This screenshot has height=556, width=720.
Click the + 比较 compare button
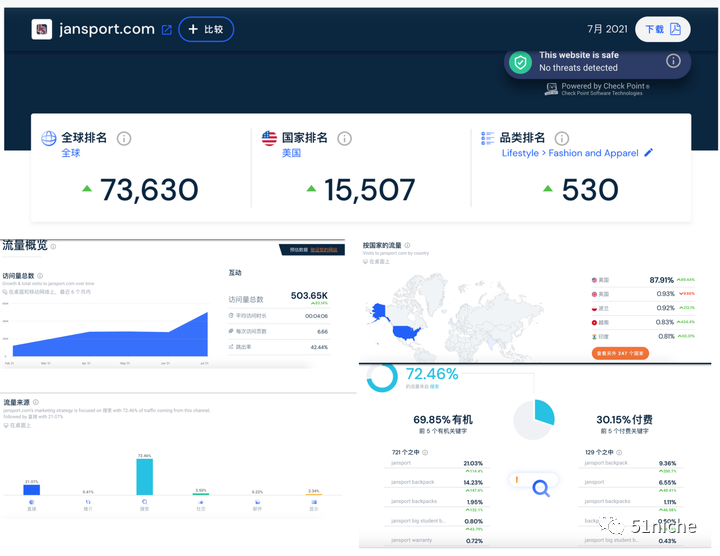tap(206, 29)
